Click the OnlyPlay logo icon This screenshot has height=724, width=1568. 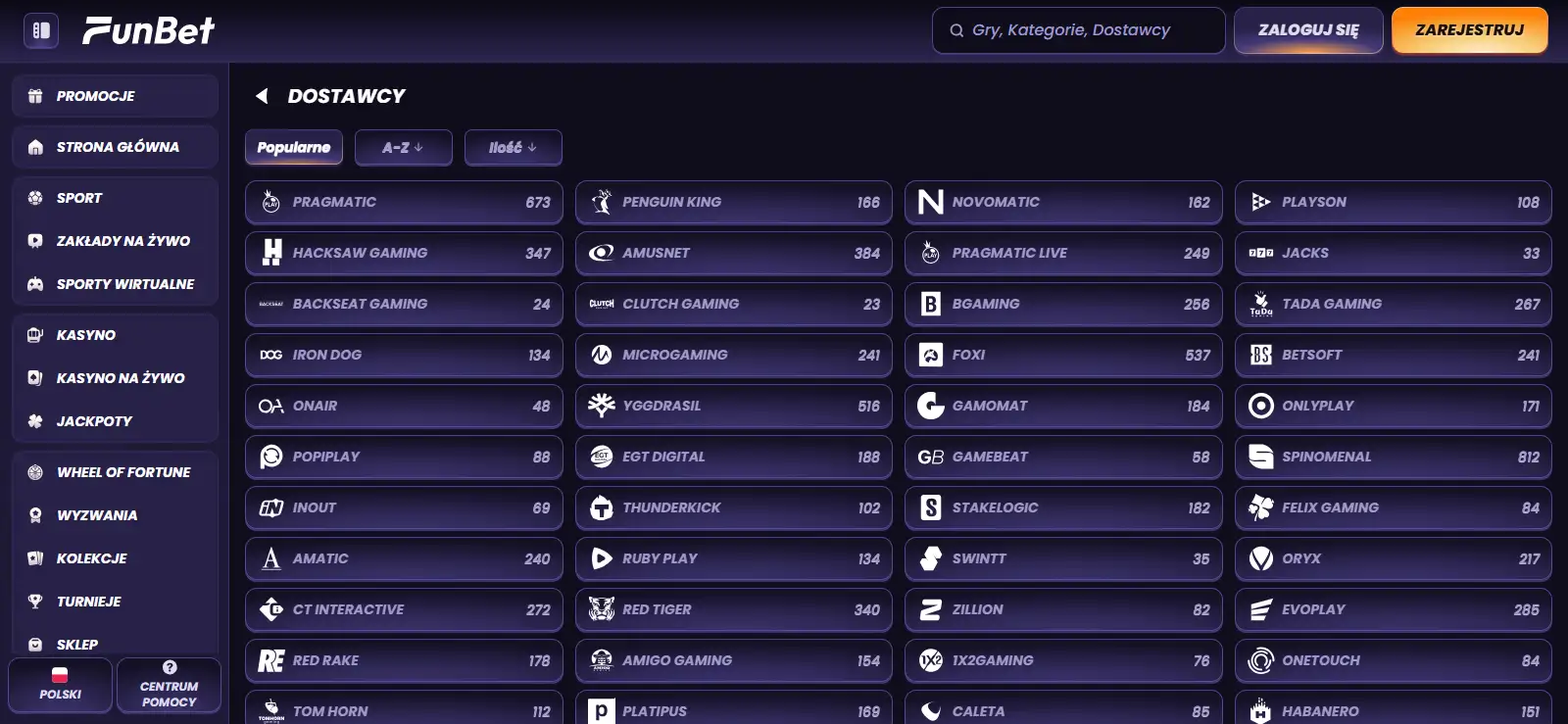(x=1261, y=406)
